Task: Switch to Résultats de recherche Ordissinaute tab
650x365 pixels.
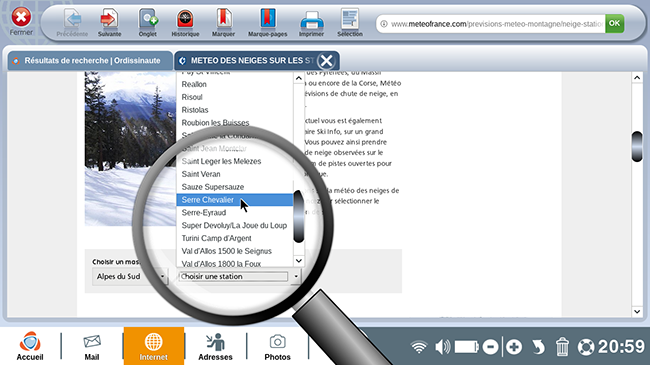Action: point(90,61)
